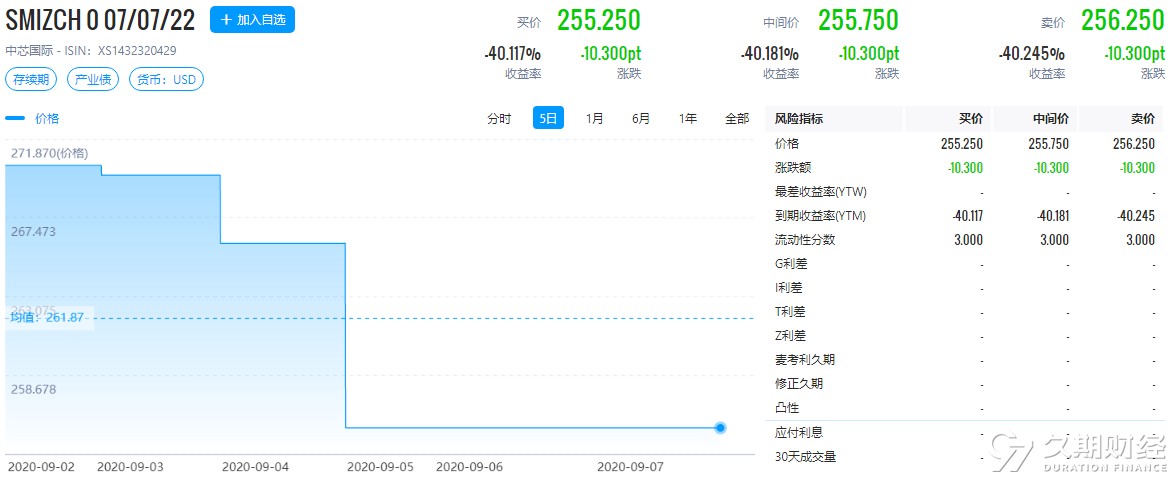
Task: Click the 麦考利久期 row label
Action: [x=805, y=360]
